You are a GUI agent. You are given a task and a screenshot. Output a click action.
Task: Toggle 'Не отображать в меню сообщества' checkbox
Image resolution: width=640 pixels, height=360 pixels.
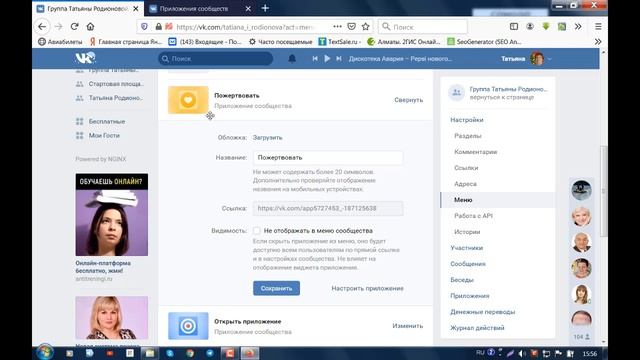coord(257,231)
